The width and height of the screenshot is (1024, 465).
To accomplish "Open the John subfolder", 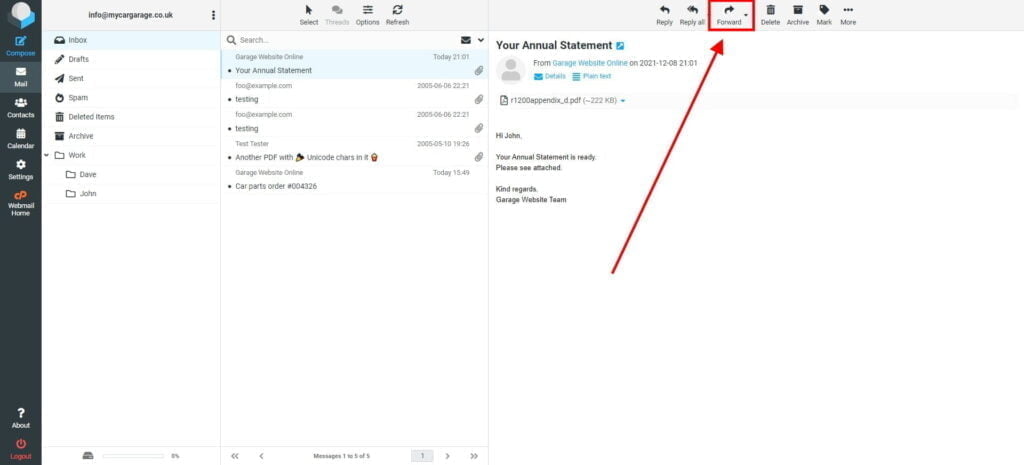I will tap(131, 194).
